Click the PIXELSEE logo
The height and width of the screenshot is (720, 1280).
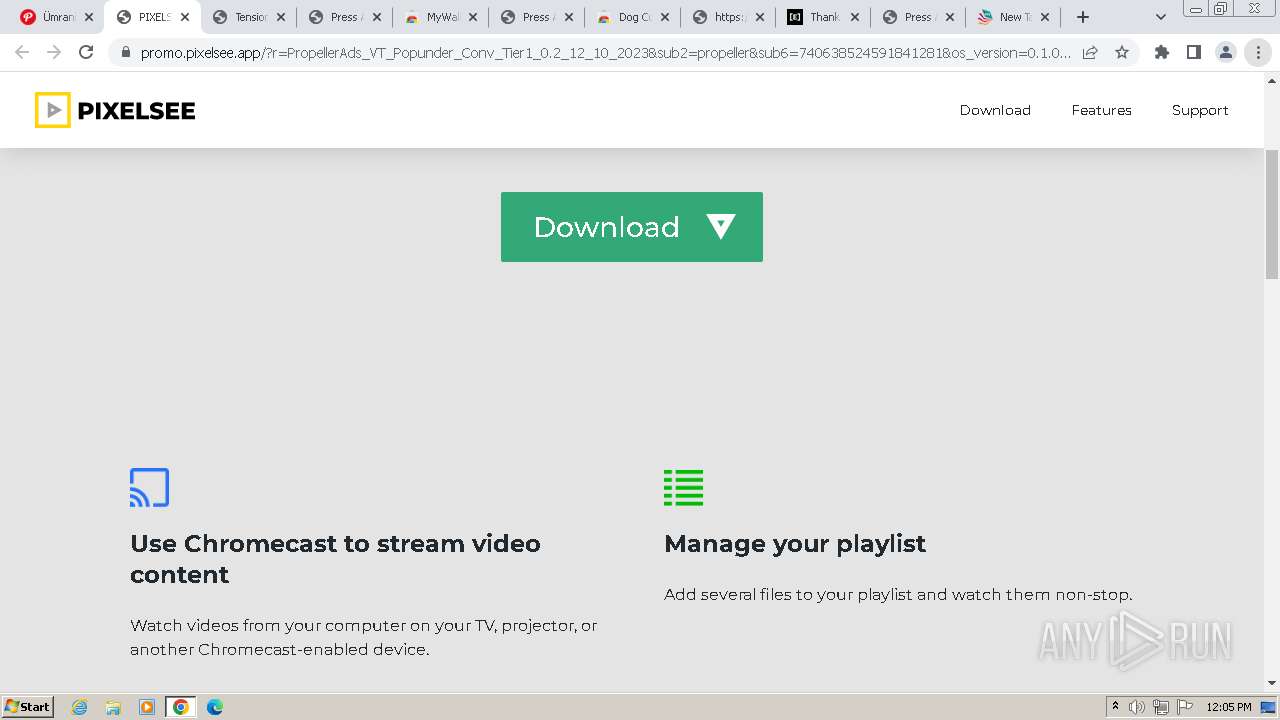click(115, 110)
